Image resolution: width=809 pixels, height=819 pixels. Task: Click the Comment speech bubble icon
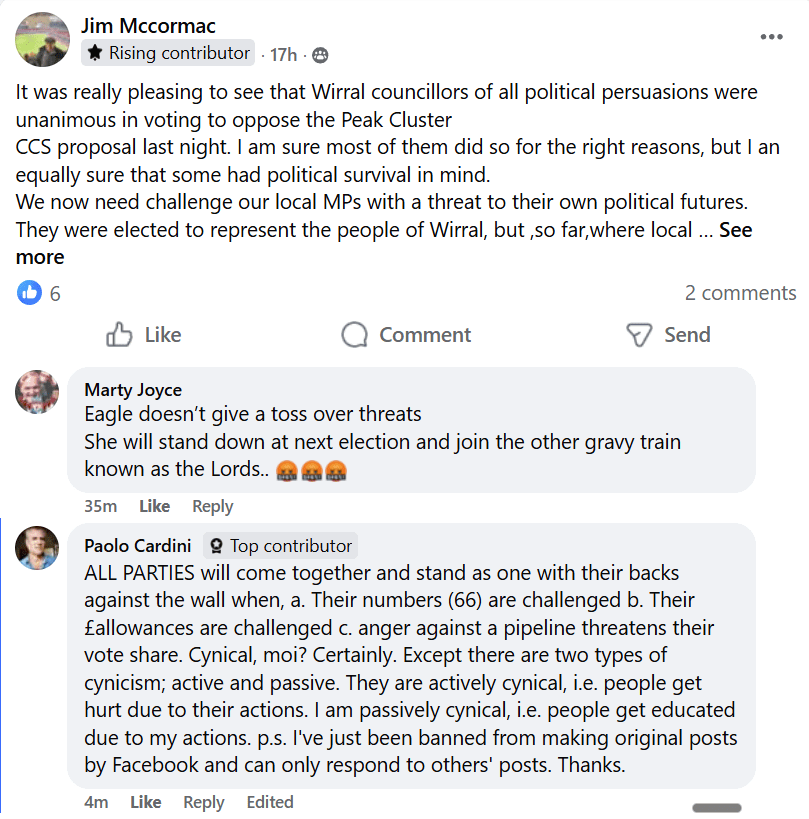[x=354, y=335]
